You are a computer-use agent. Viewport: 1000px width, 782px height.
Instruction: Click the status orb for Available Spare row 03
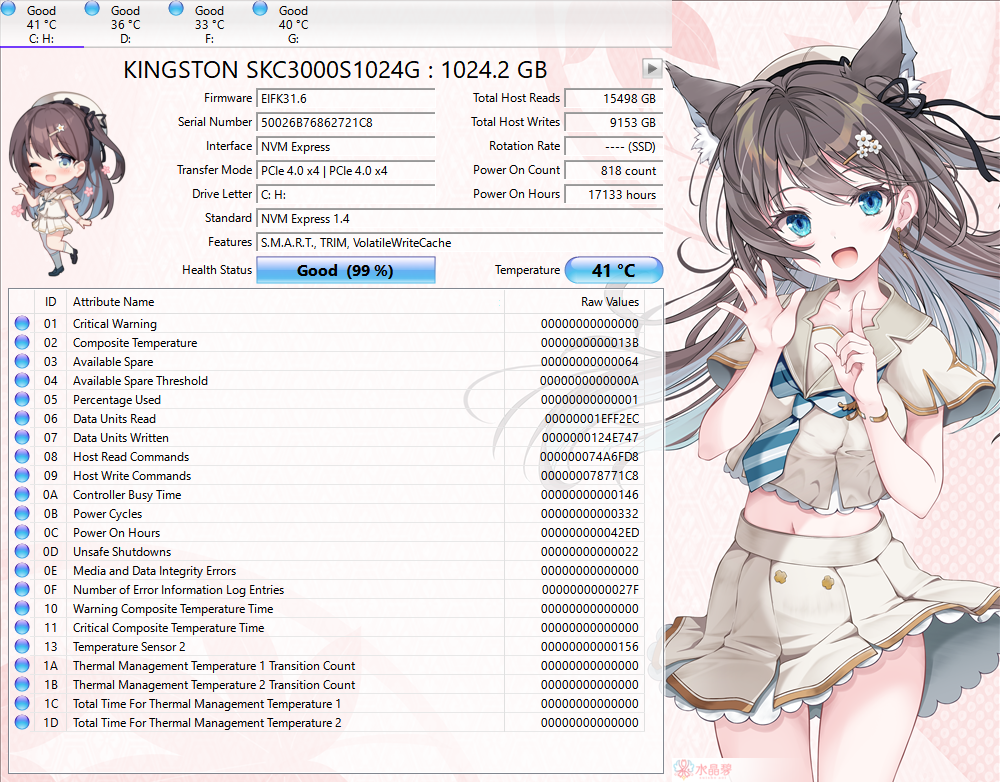click(22, 362)
